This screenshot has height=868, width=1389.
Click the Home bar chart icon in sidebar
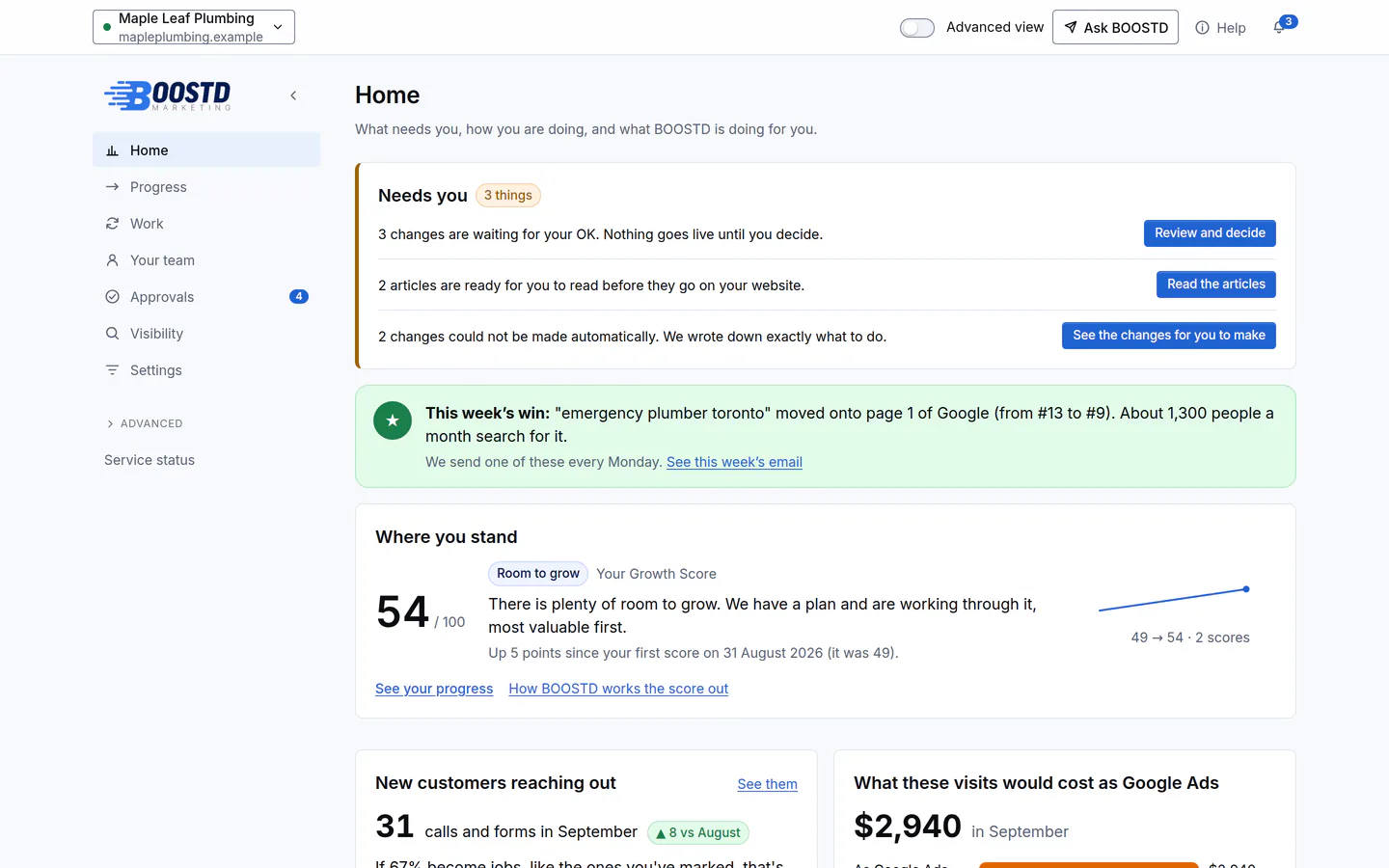point(112,150)
